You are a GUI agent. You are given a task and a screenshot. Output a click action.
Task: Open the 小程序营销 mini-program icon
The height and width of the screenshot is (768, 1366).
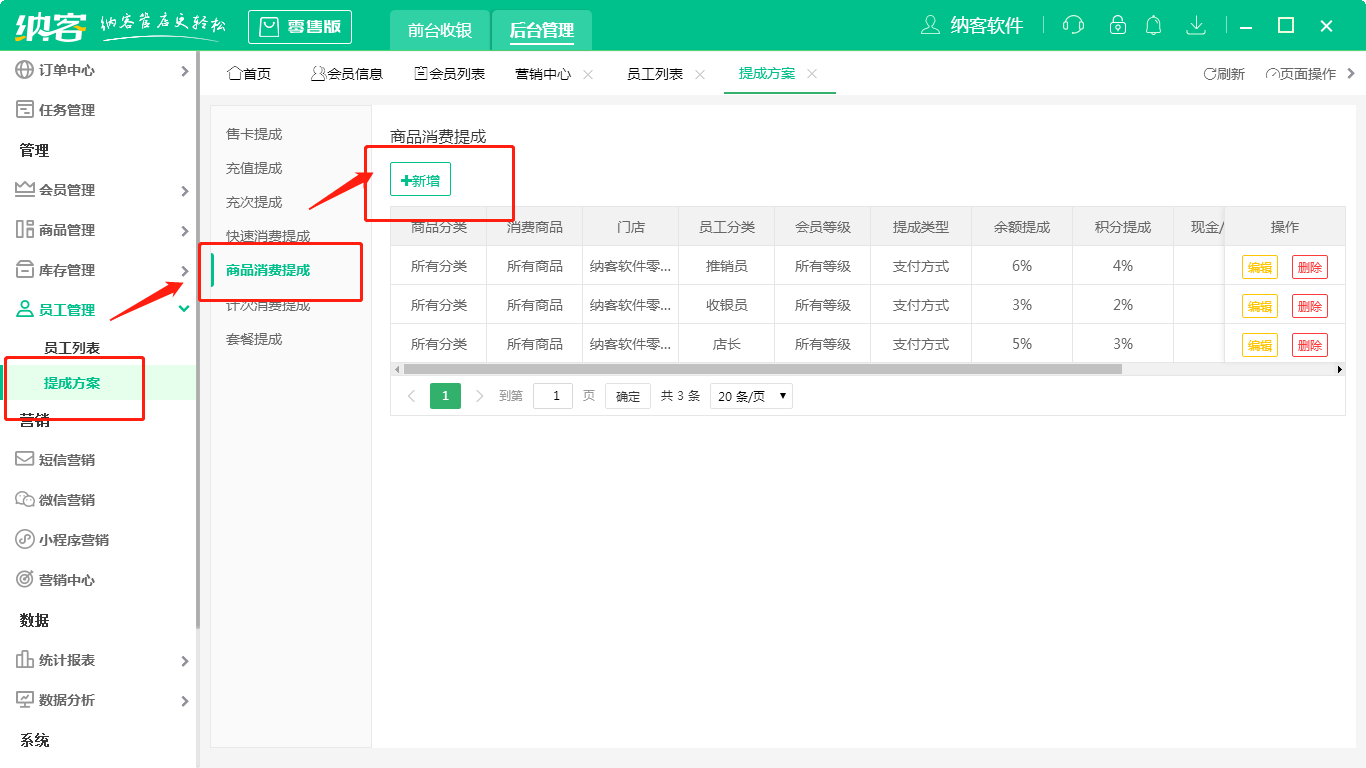point(22,539)
